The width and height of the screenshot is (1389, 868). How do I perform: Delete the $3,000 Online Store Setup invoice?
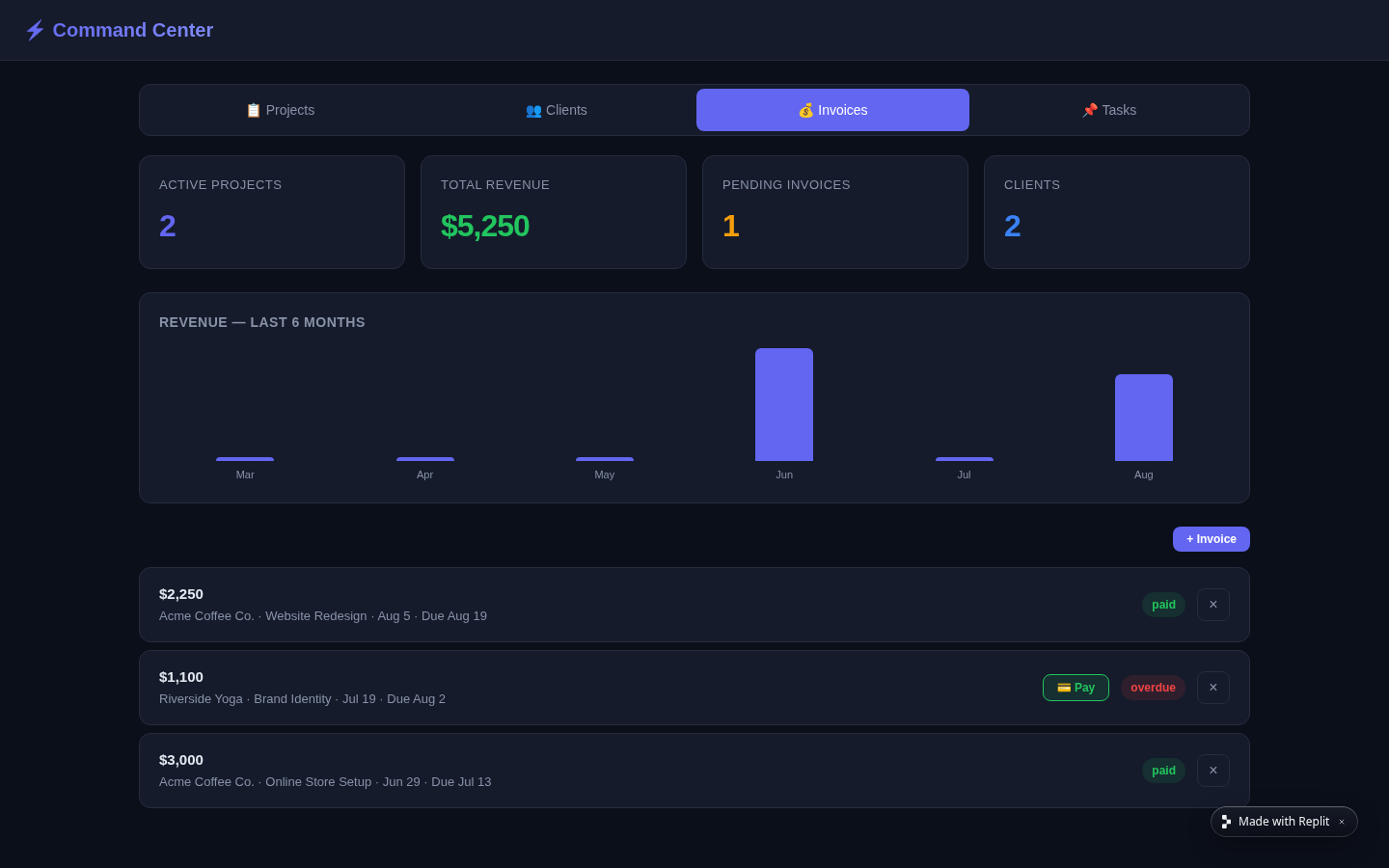pyautogui.click(x=1213, y=771)
